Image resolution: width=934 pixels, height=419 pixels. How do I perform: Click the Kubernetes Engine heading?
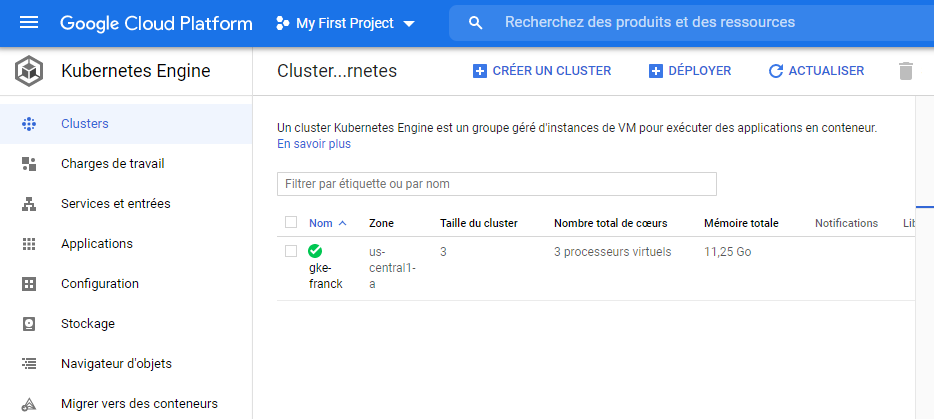tap(136, 72)
